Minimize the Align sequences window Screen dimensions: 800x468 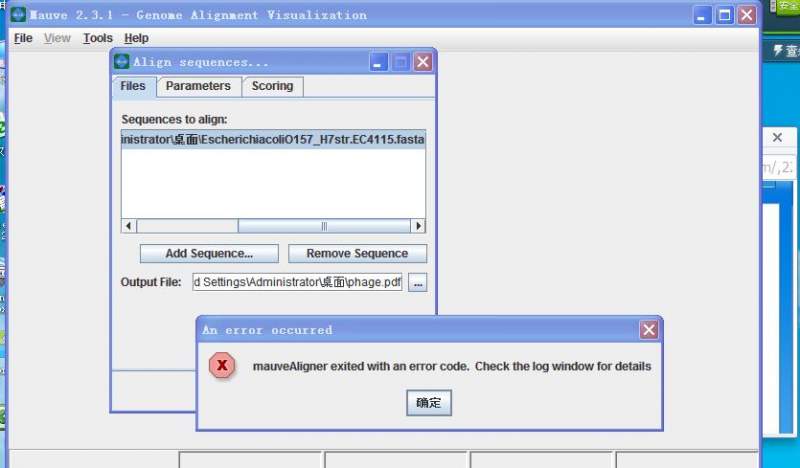pos(379,62)
